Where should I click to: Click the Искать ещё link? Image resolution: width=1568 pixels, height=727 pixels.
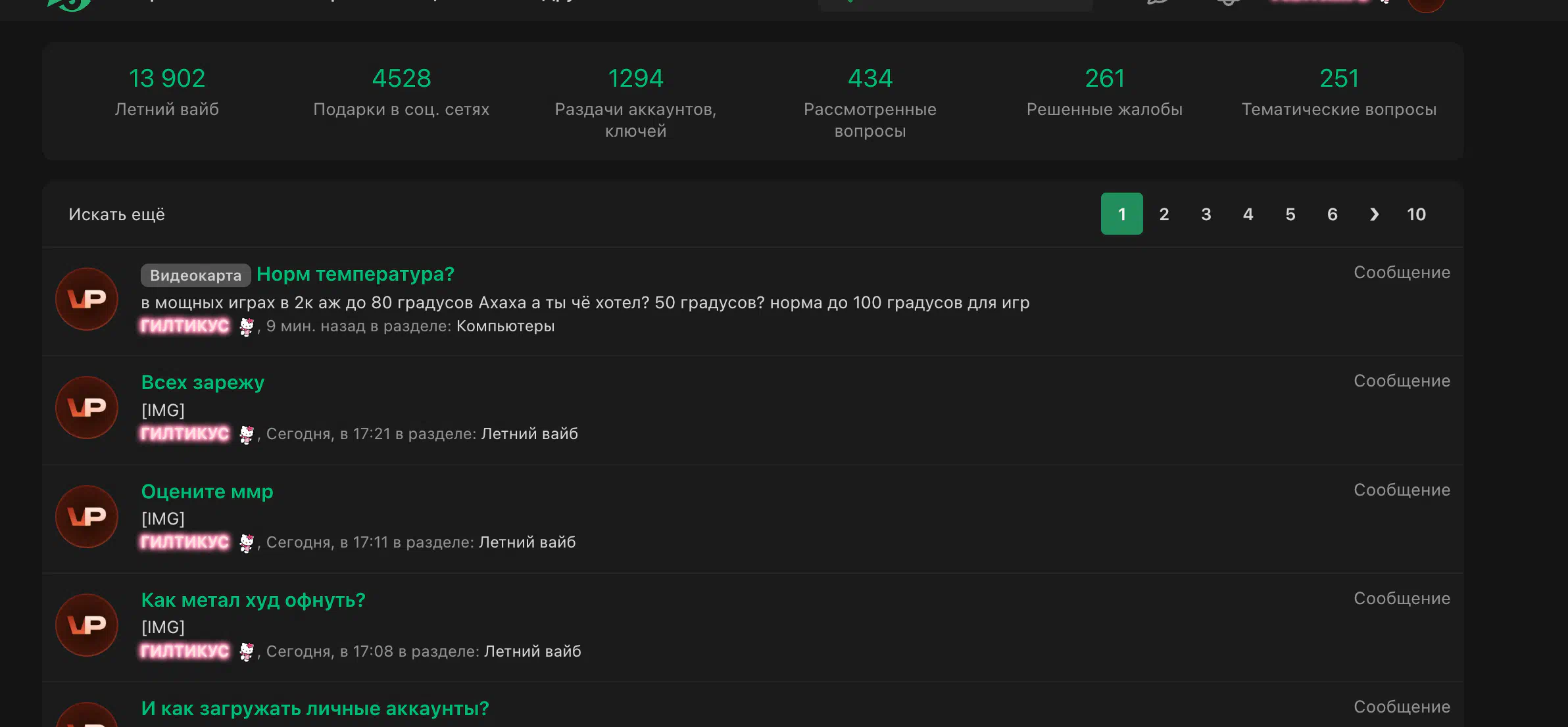pyautogui.click(x=117, y=214)
